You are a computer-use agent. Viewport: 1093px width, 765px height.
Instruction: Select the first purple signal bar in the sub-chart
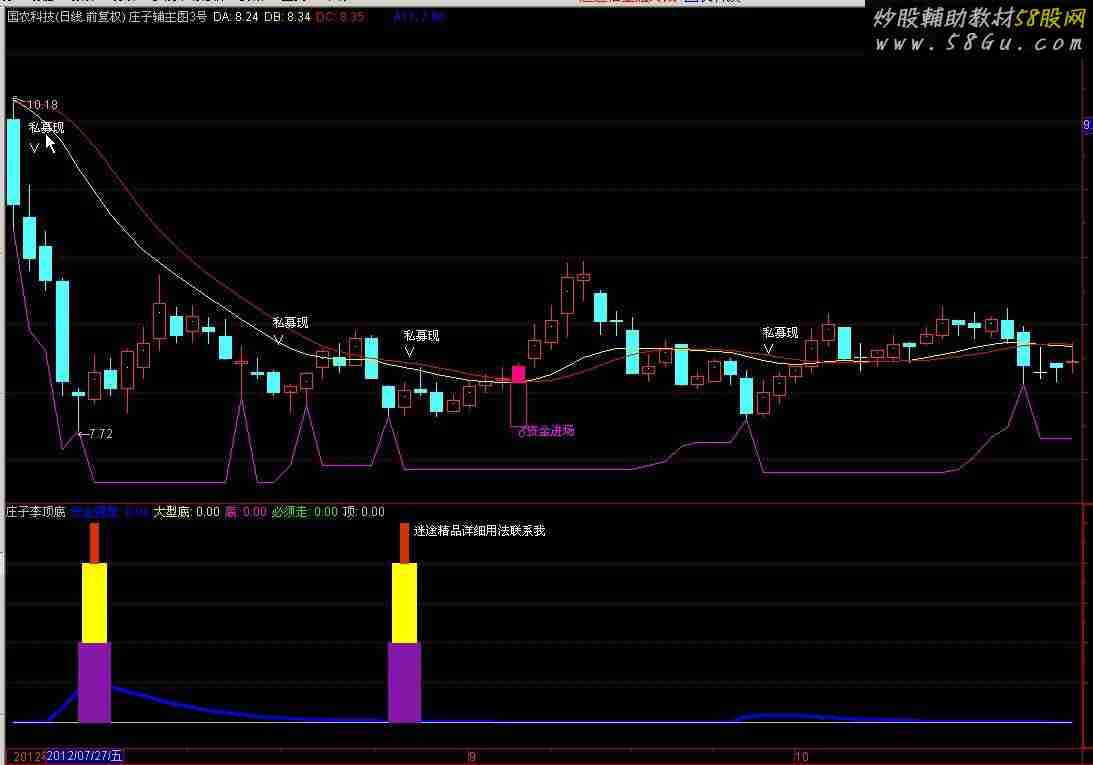coord(94,683)
